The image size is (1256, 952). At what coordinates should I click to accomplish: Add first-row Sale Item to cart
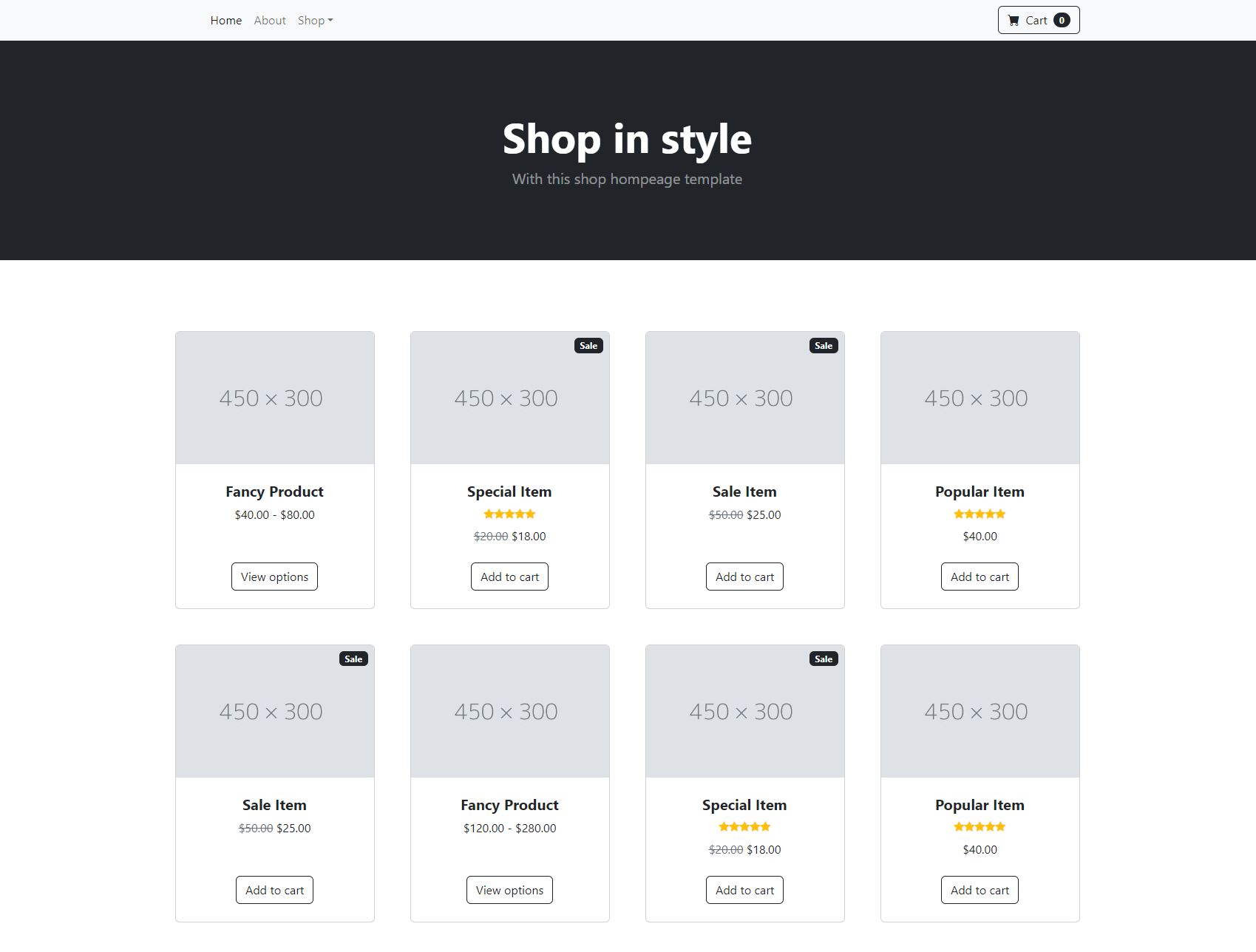point(744,577)
